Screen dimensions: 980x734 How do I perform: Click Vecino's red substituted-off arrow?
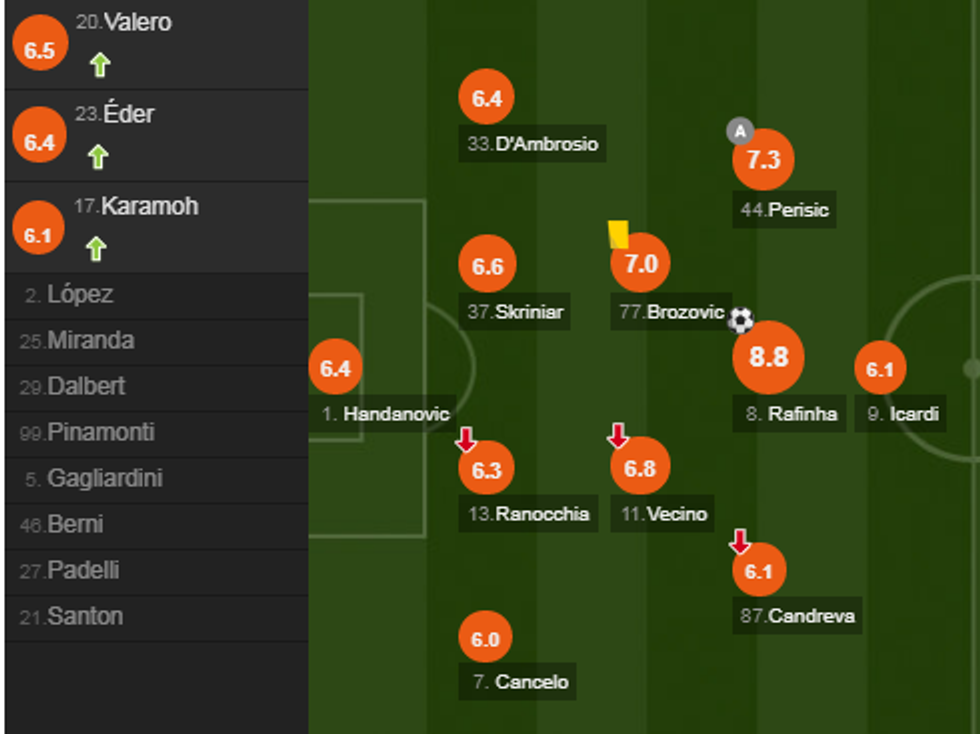618,435
